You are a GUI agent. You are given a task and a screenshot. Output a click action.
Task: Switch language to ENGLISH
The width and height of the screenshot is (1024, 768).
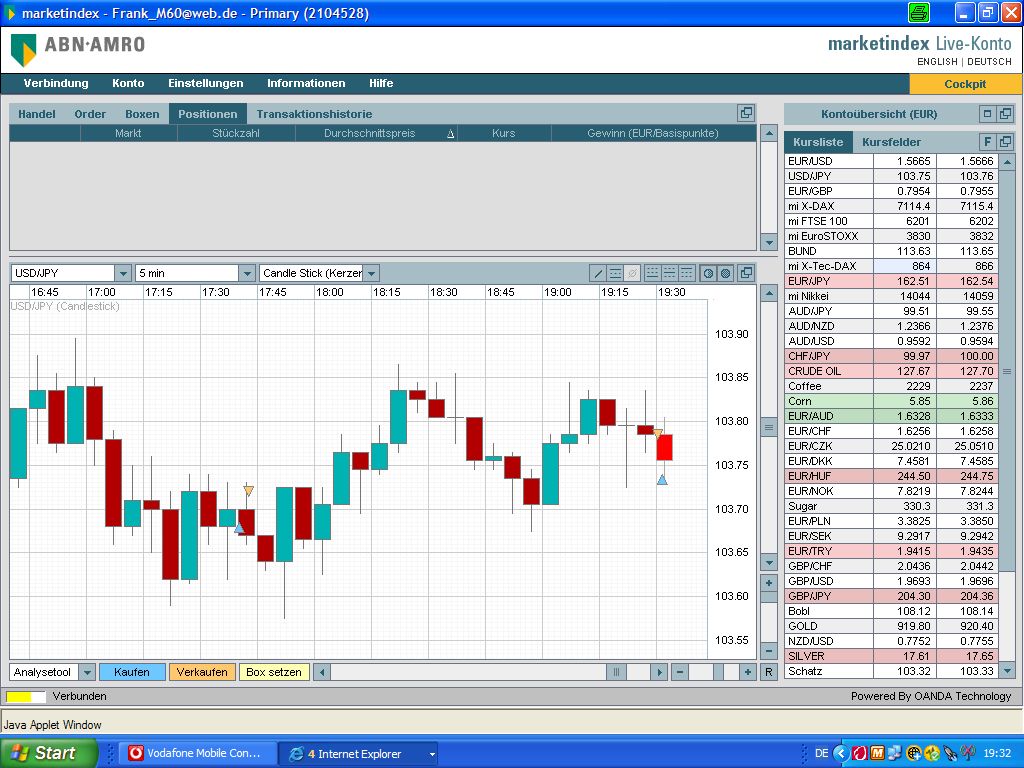[x=938, y=62]
